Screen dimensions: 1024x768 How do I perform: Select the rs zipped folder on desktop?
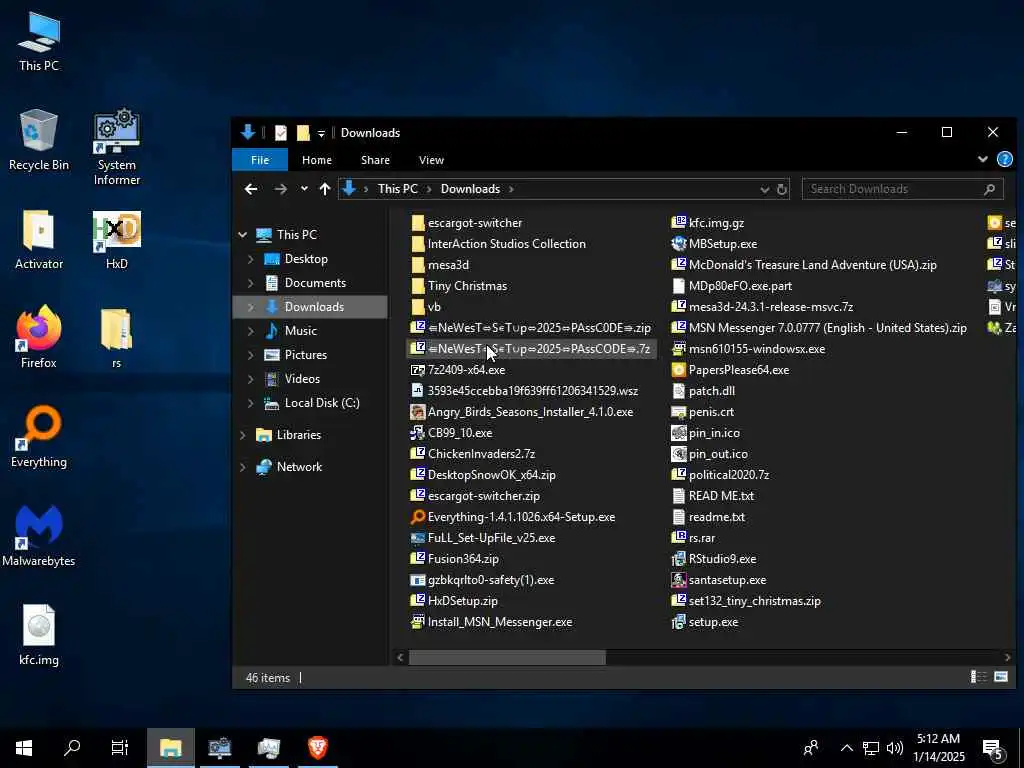tap(116, 337)
